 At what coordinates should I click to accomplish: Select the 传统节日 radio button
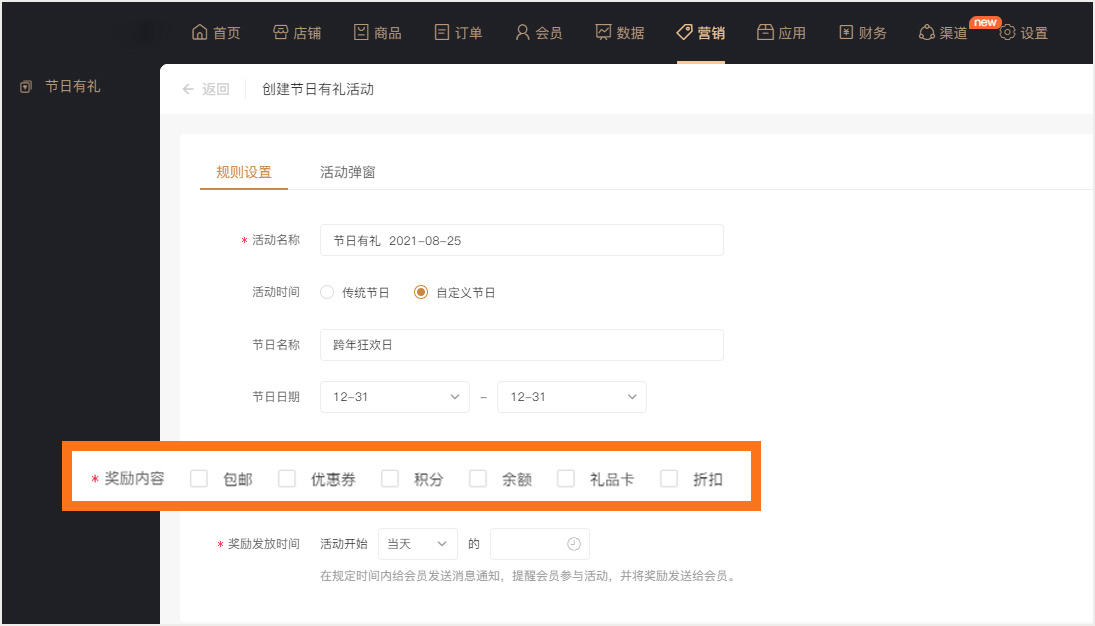(x=327, y=293)
